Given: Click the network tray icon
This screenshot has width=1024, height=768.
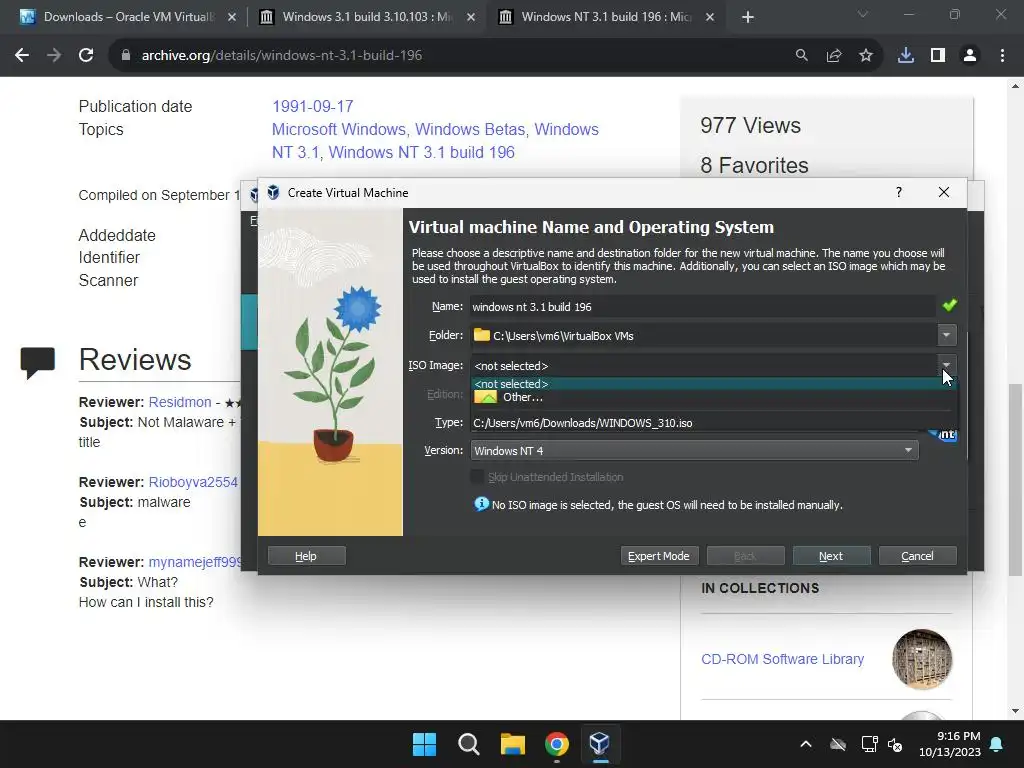Looking at the screenshot, I should tap(869, 744).
